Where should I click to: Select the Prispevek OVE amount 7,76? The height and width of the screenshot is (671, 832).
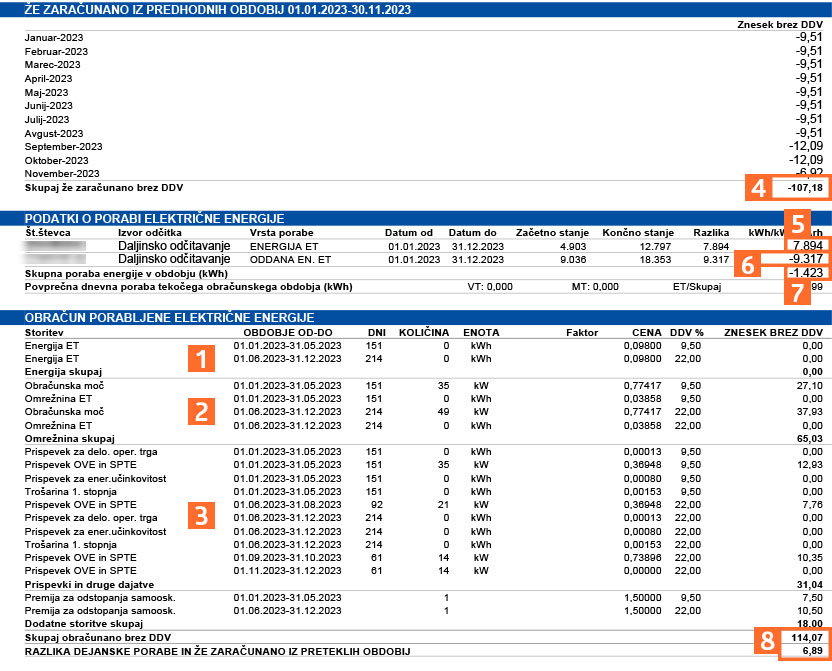(x=813, y=504)
